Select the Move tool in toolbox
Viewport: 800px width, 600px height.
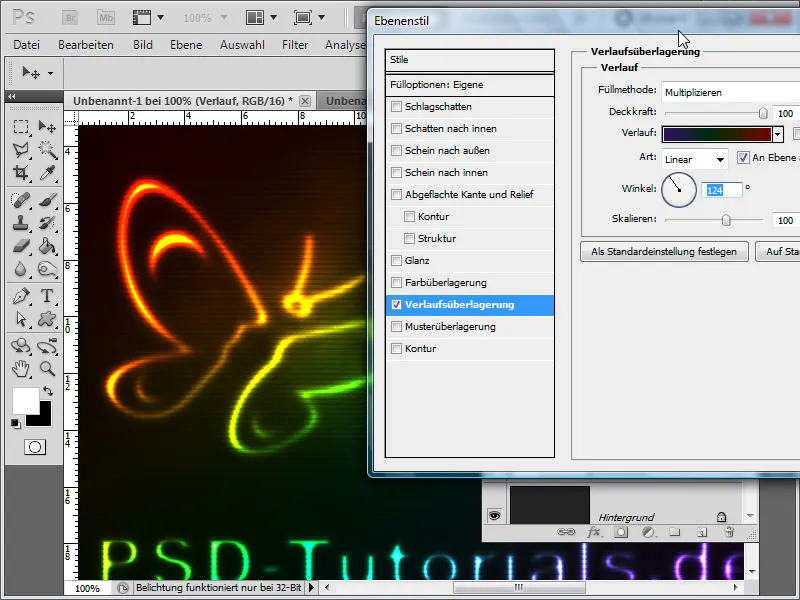click(x=47, y=126)
